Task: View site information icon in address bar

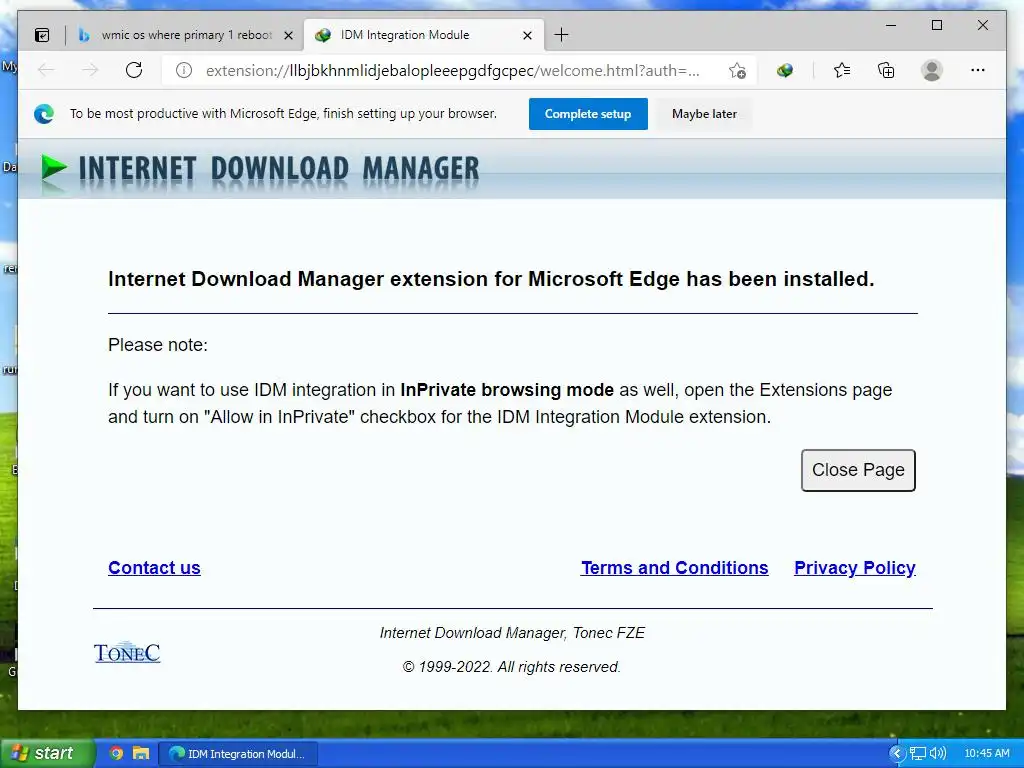Action: coord(184,71)
